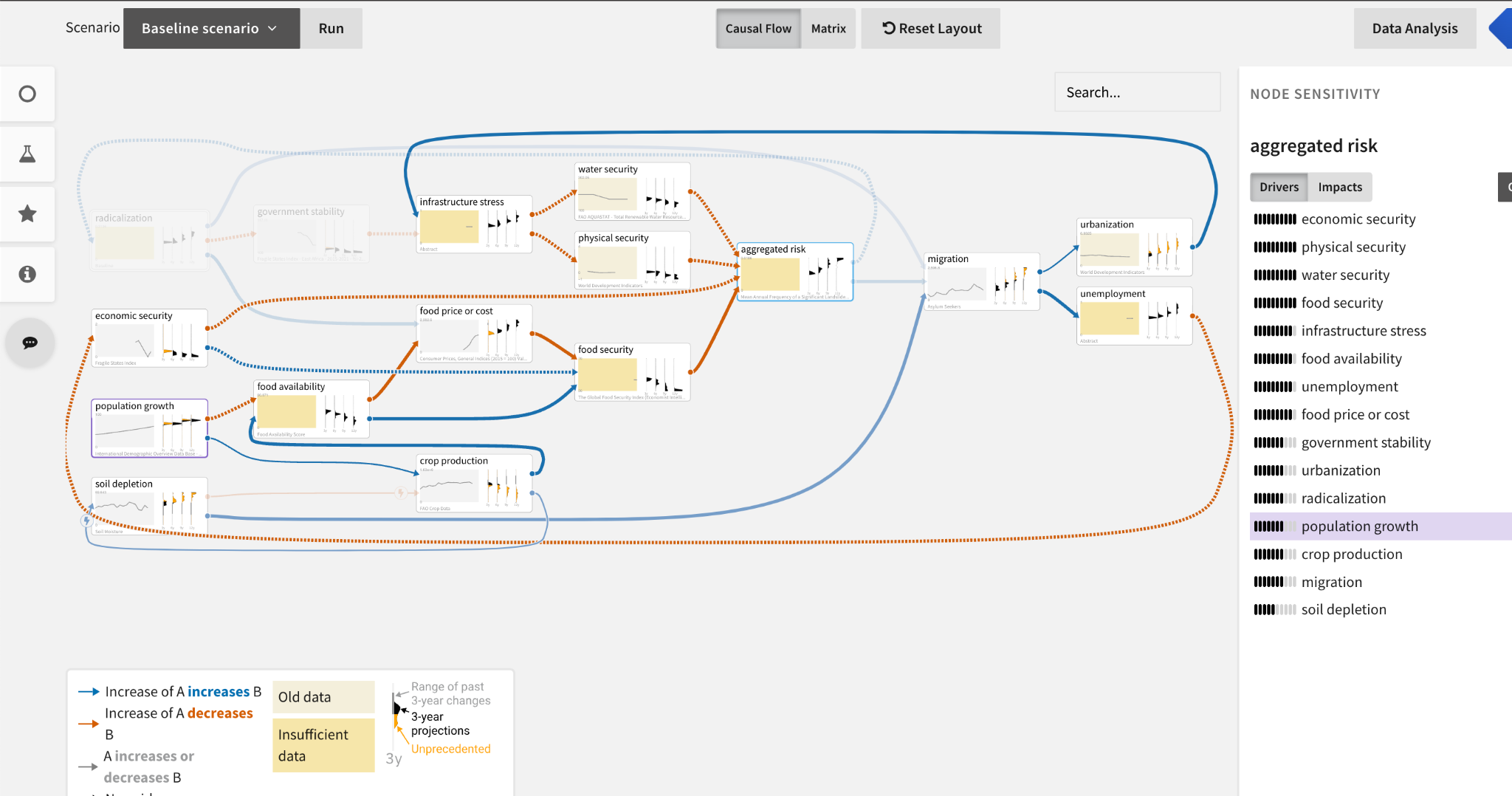Click the star favorites icon in the sidebar
Screen dimensions: 1512x796
click(28, 213)
